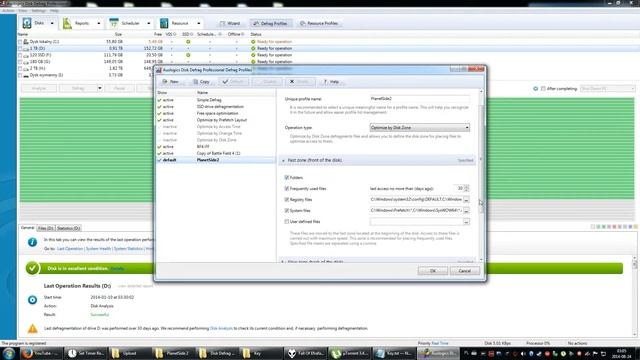Viewport: 640px width, 360px height.
Task: Open the Disks dropdown arrow
Action: click(x=52, y=23)
